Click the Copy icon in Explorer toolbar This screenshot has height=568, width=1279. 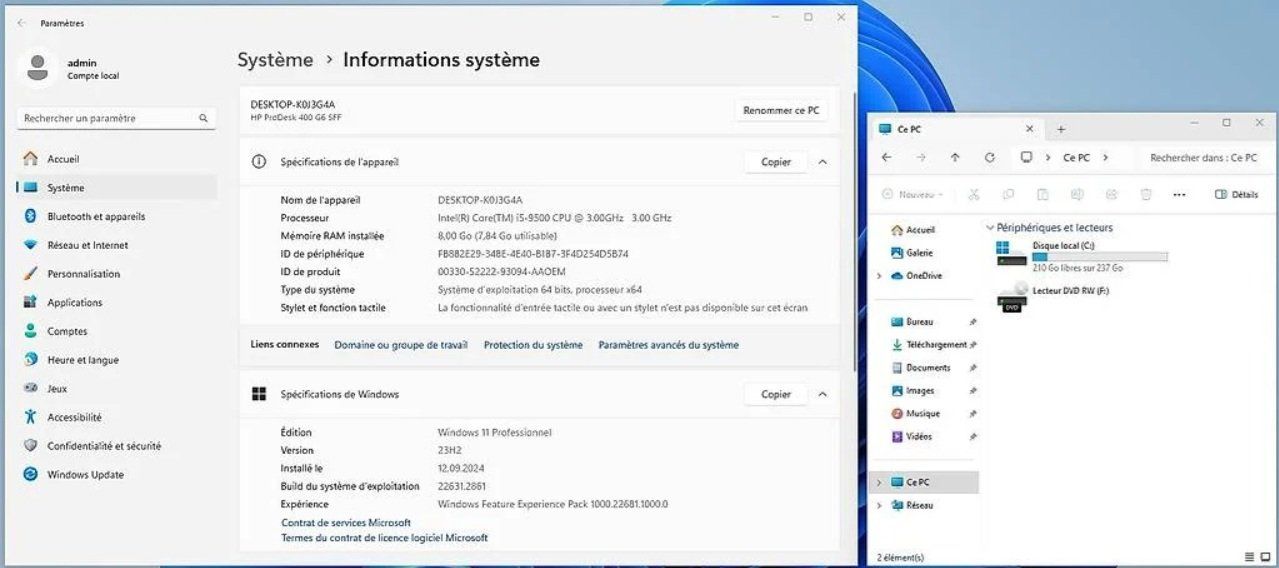(x=1009, y=195)
